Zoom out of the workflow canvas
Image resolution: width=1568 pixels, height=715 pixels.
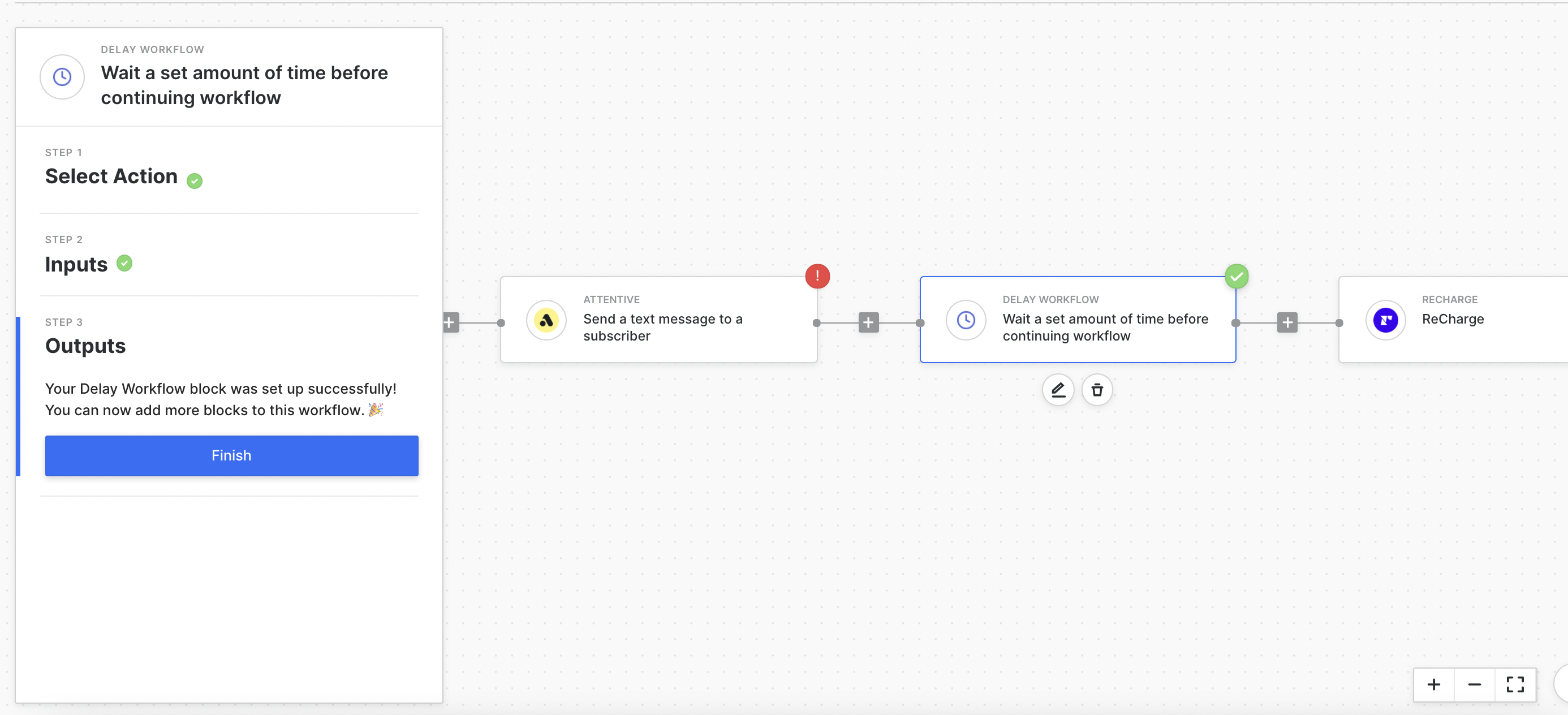click(1474, 684)
